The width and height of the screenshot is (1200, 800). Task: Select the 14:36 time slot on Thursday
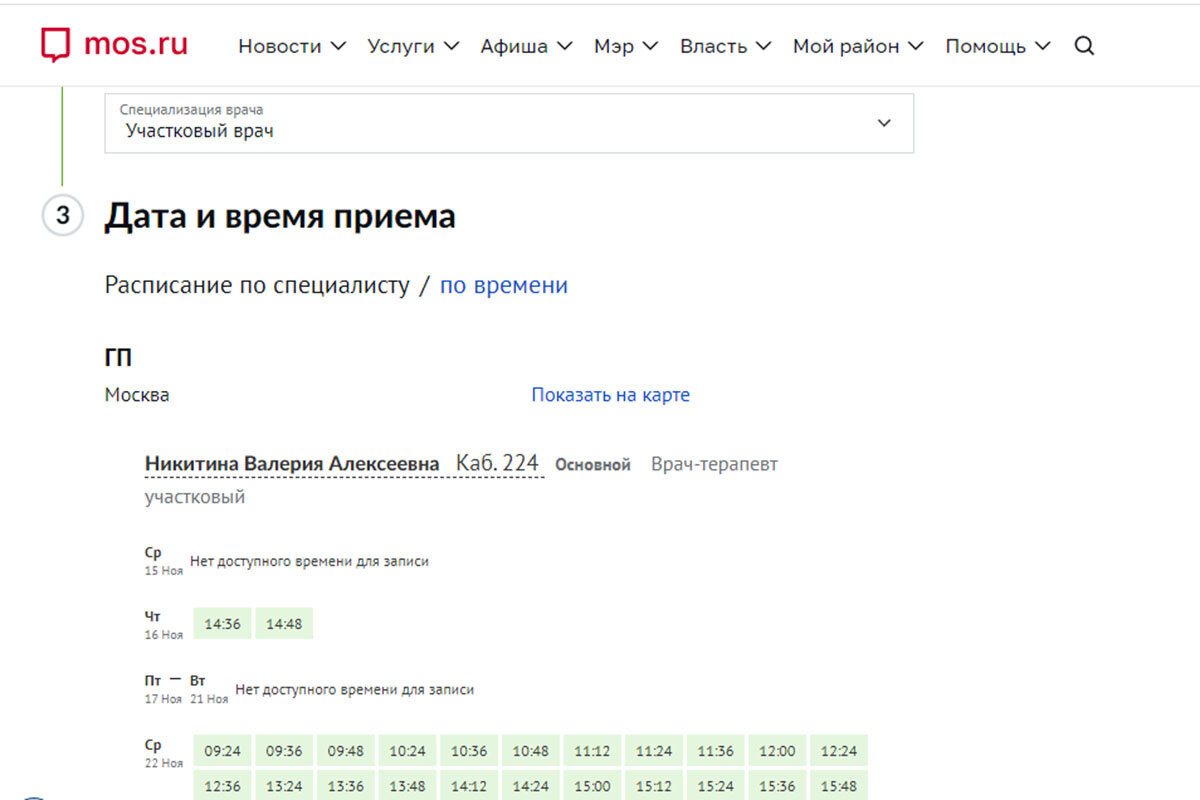tap(221, 622)
